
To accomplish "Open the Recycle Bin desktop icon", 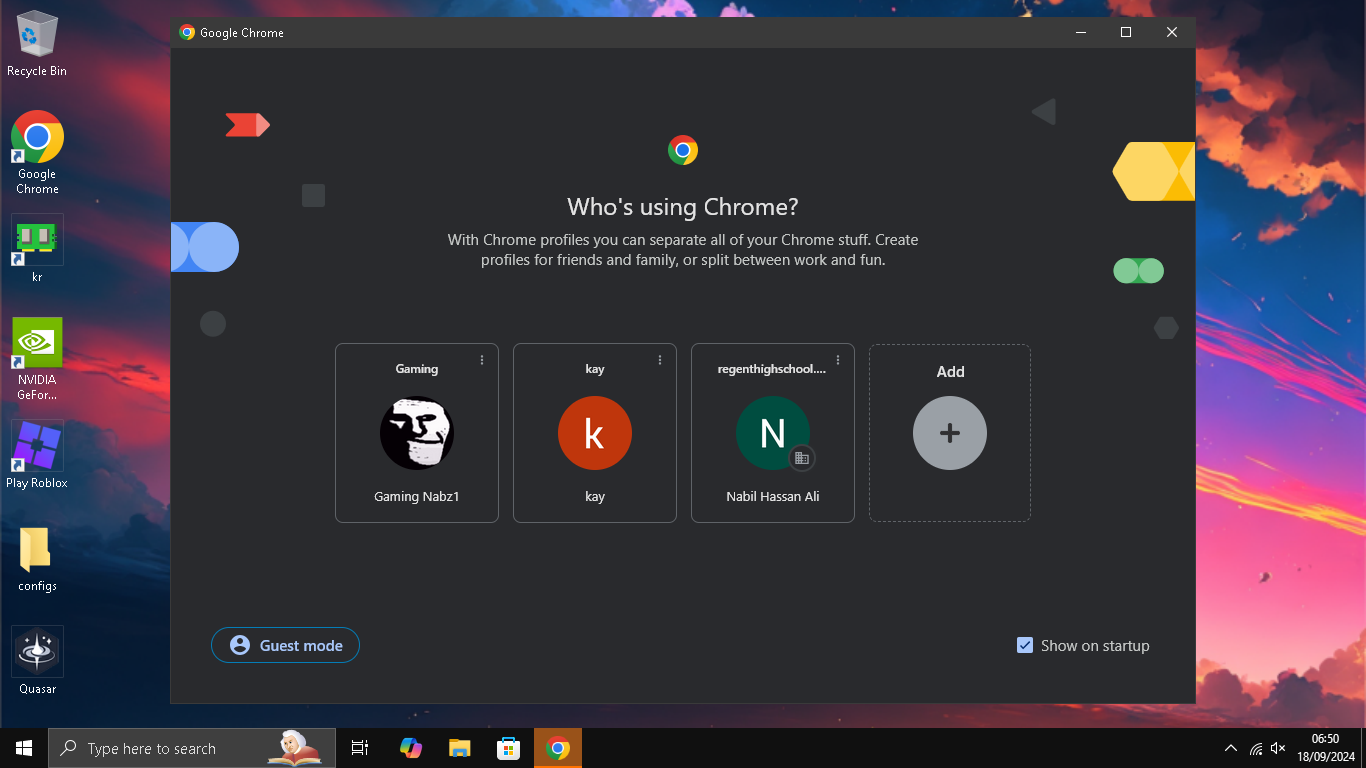I will click(x=37, y=44).
